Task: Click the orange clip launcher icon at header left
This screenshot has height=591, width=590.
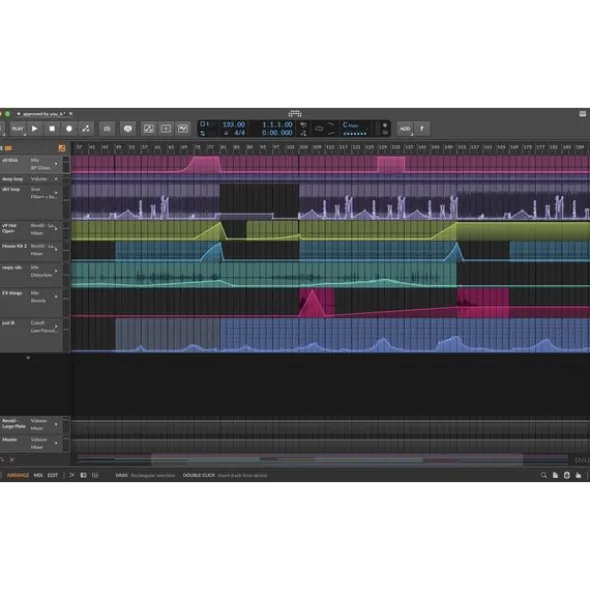Action: (x=8, y=148)
